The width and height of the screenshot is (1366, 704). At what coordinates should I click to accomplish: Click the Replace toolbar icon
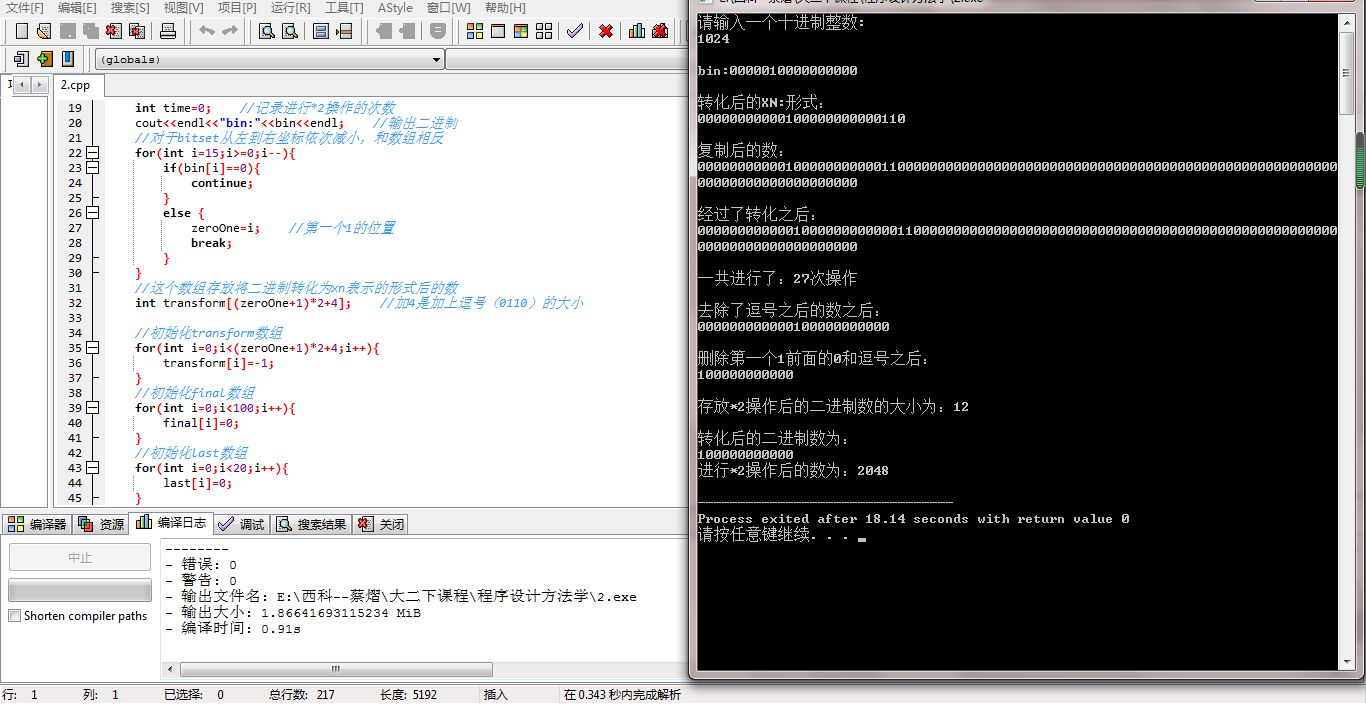[x=290, y=31]
